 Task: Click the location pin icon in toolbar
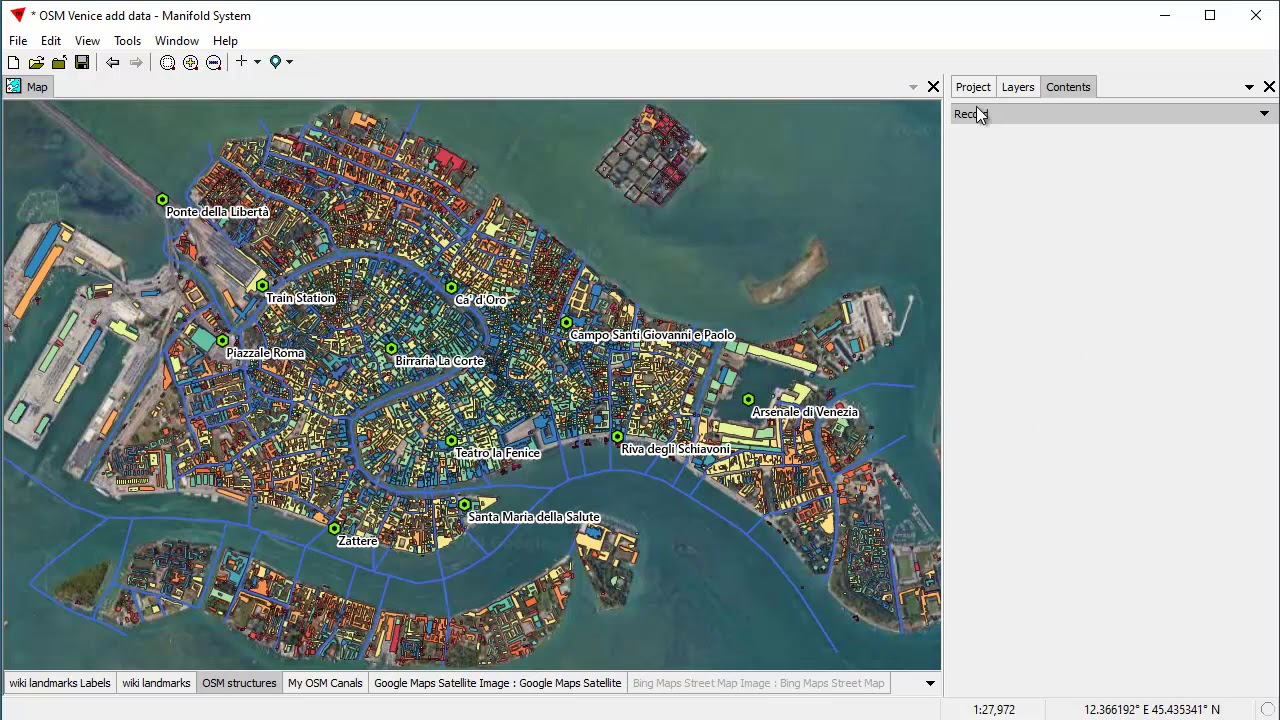[x=275, y=62]
